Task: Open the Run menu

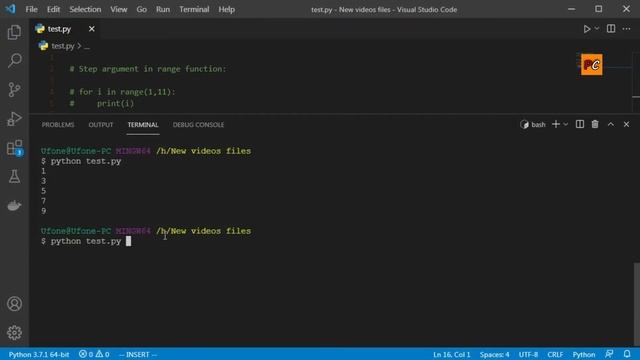Action: point(163,9)
